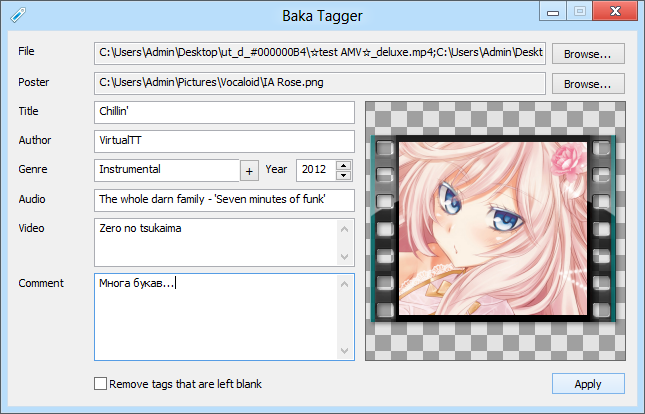Click the Comment box scroll up arrow

tap(345, 284)
